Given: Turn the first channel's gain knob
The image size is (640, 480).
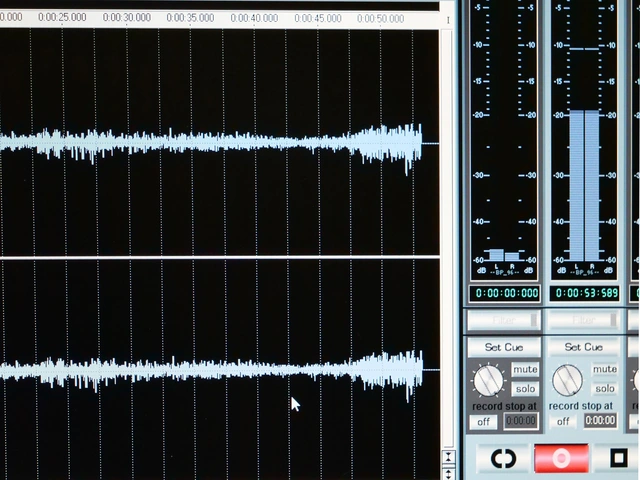Looking at the screenshot, I should coord(488,380).
